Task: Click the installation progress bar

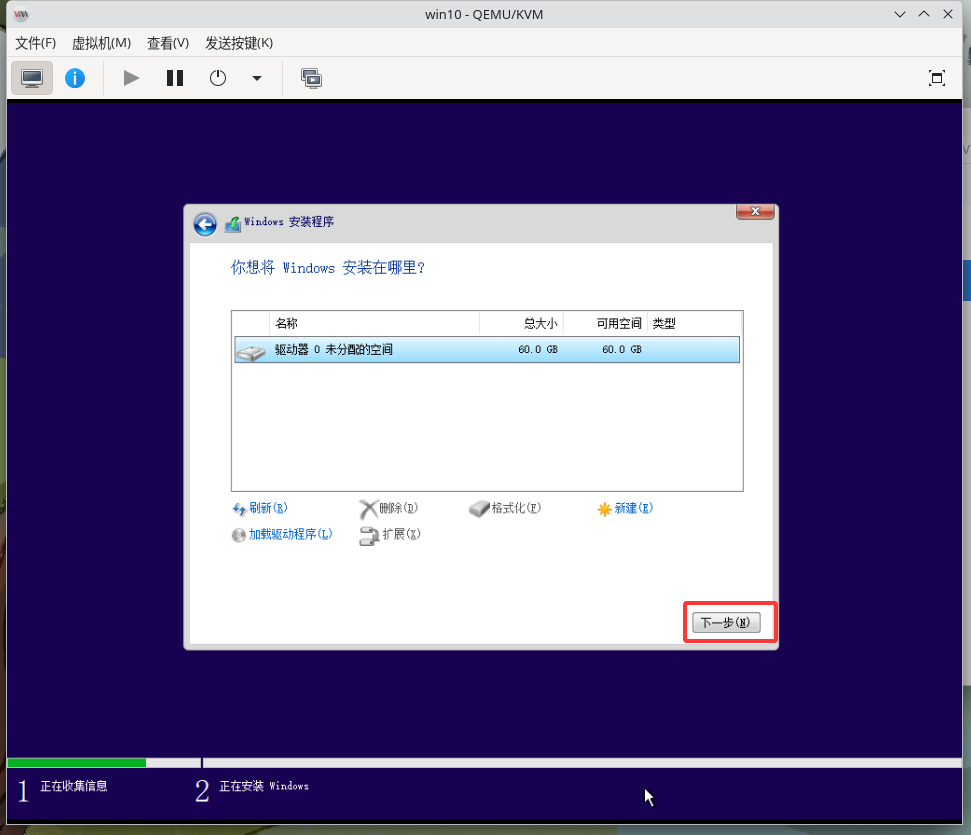Action: coord(484,763)
